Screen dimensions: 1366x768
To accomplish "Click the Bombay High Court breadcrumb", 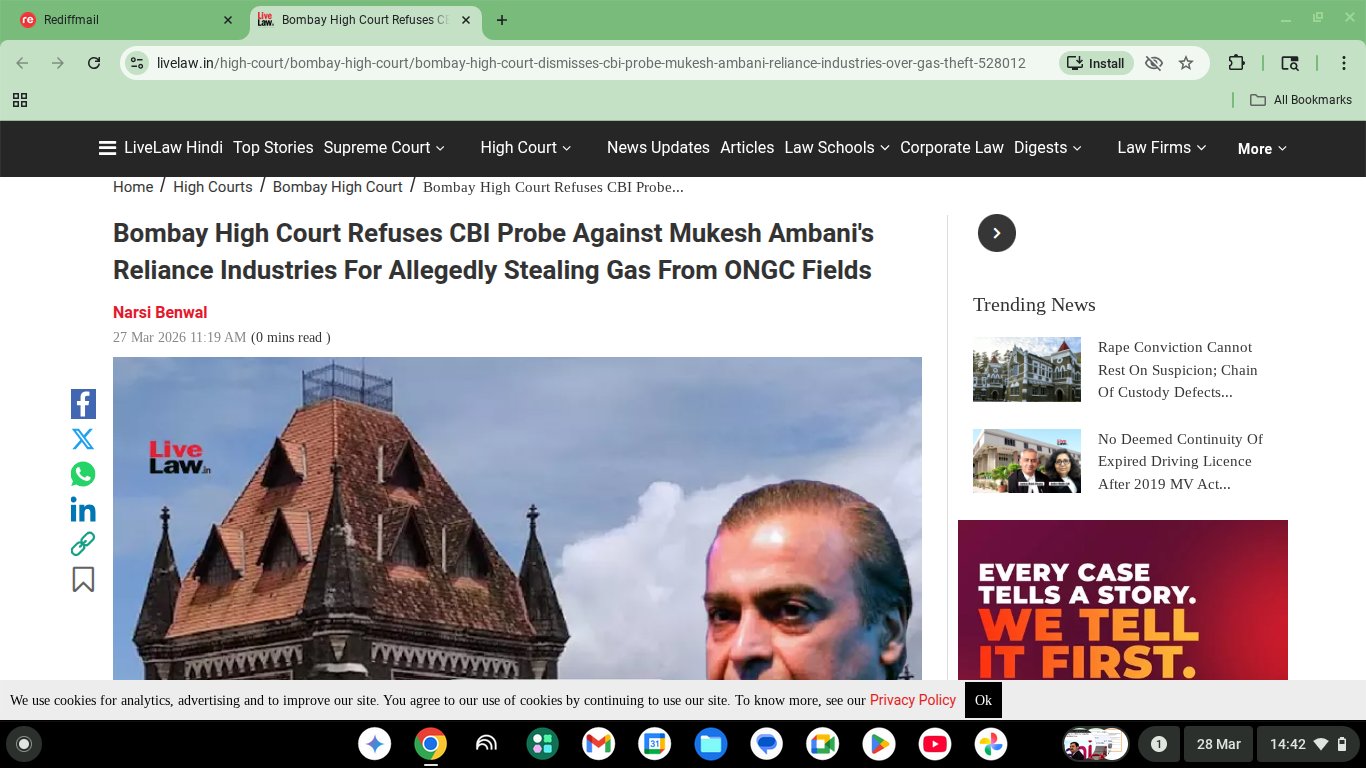I will [x=338, y=187].
